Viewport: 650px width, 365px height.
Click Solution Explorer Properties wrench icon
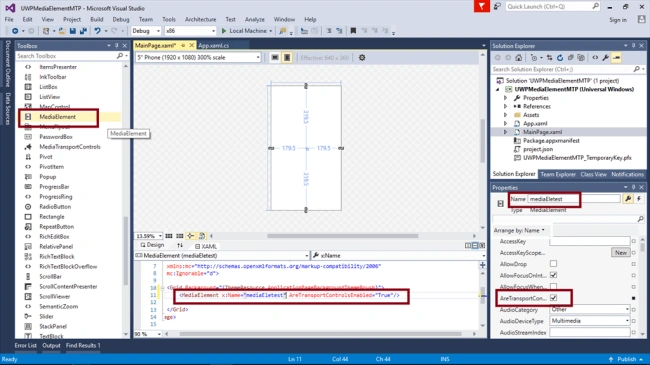(x=606, y=58)
